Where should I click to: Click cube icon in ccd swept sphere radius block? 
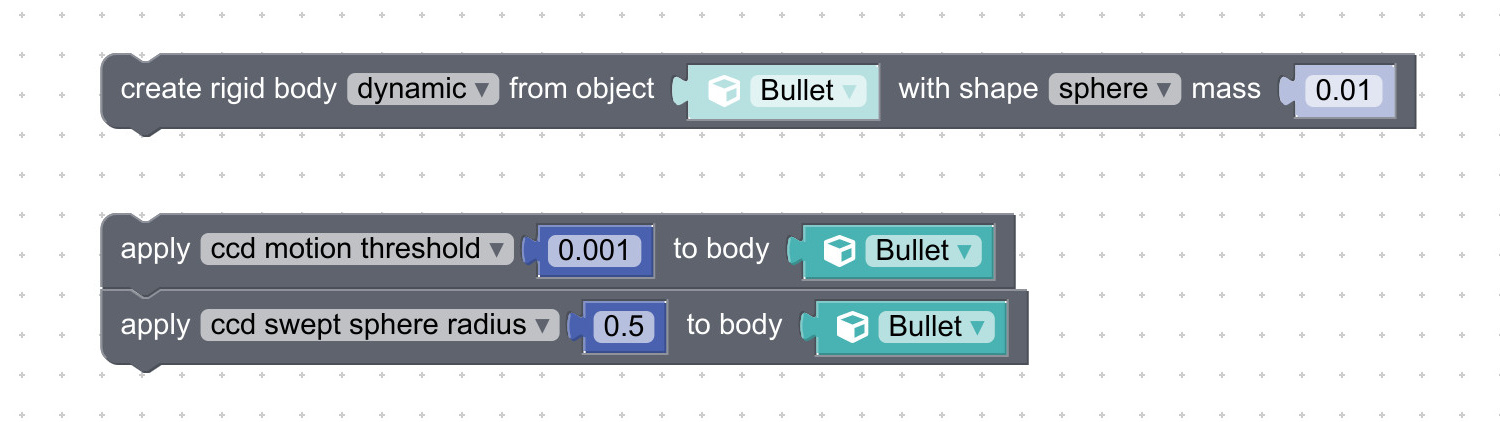[852, 327]
